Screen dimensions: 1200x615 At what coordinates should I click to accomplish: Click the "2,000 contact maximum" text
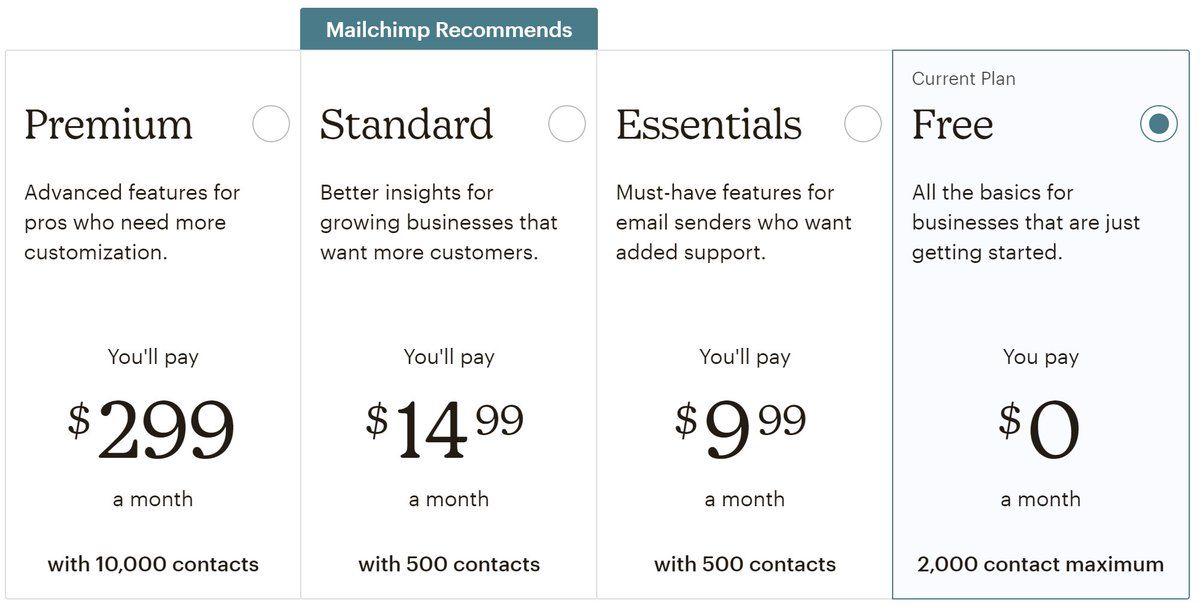point(1040,564)
